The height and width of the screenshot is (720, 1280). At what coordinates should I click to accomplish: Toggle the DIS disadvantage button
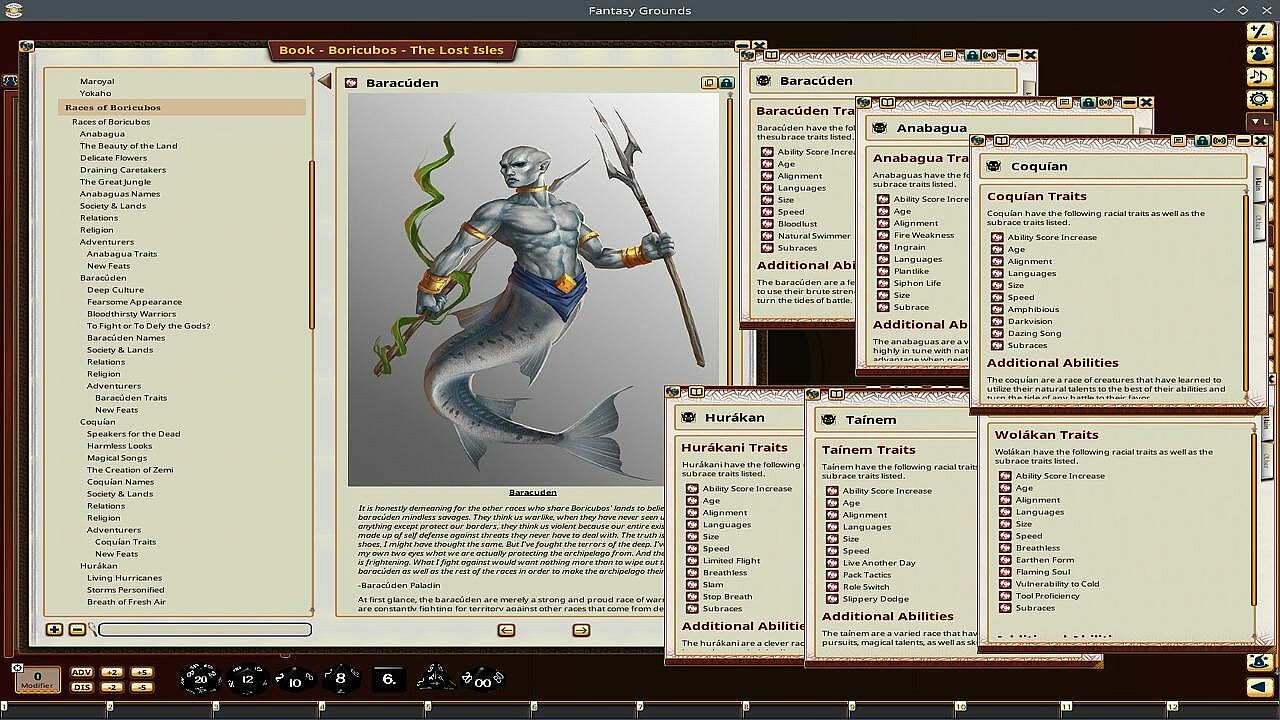click(82, 687)
